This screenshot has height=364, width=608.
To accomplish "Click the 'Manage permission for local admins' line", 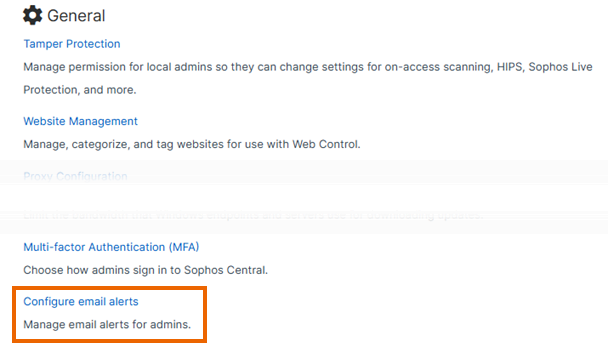I will (308, 67).
